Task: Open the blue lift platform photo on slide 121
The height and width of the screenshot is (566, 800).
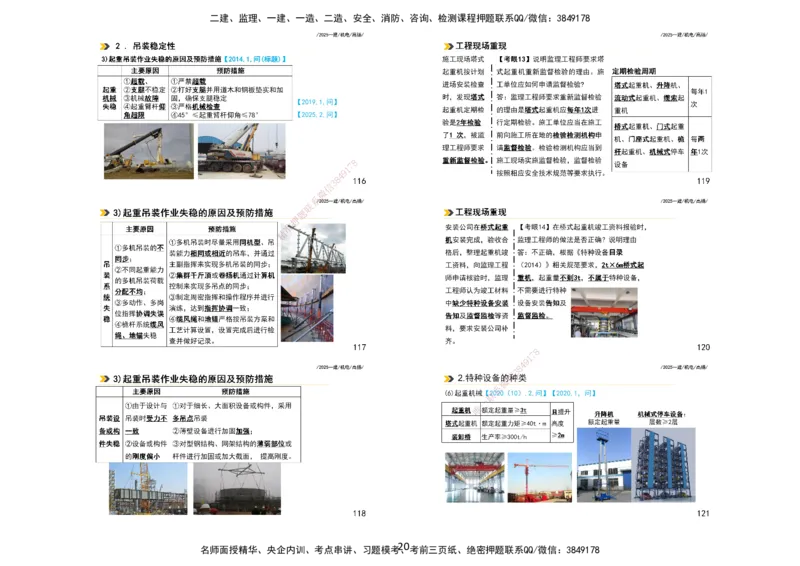Action: point(604,465)
